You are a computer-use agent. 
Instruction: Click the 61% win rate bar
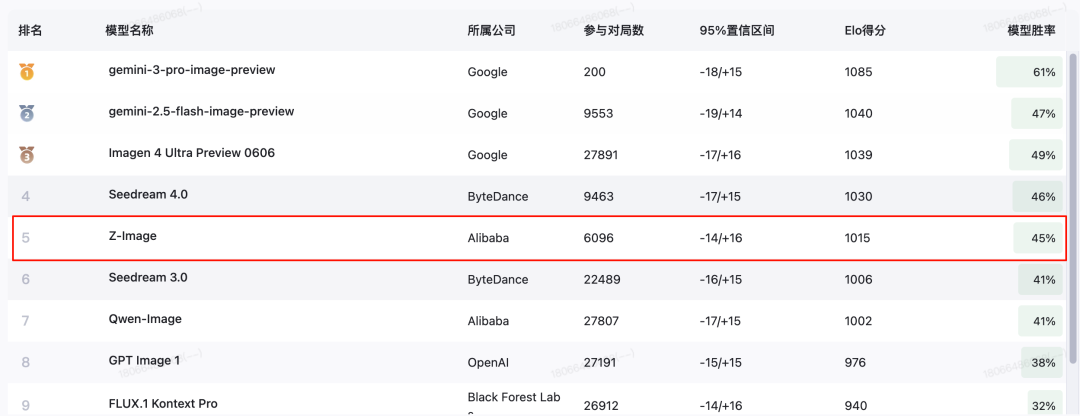point(1029,72)
